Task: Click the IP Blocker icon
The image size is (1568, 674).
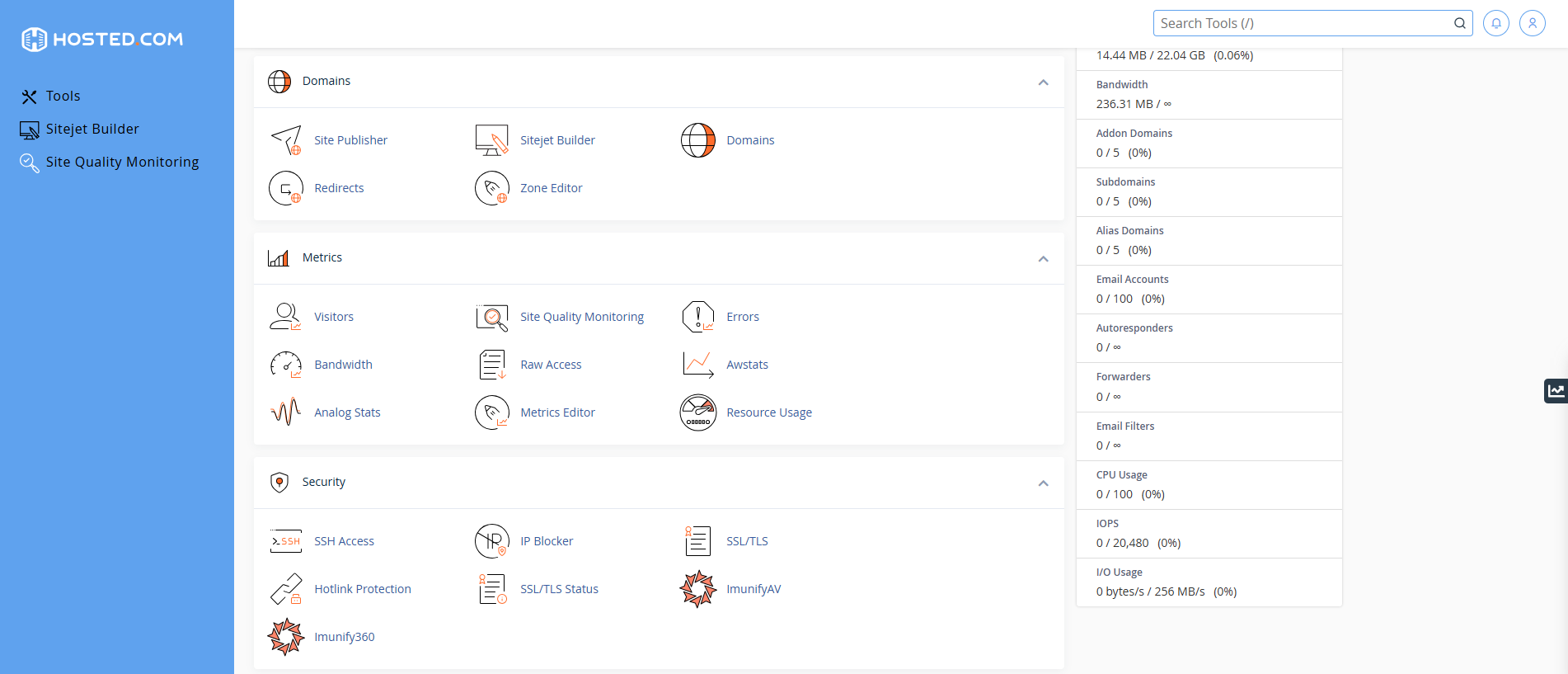Action: pos(491,541)
